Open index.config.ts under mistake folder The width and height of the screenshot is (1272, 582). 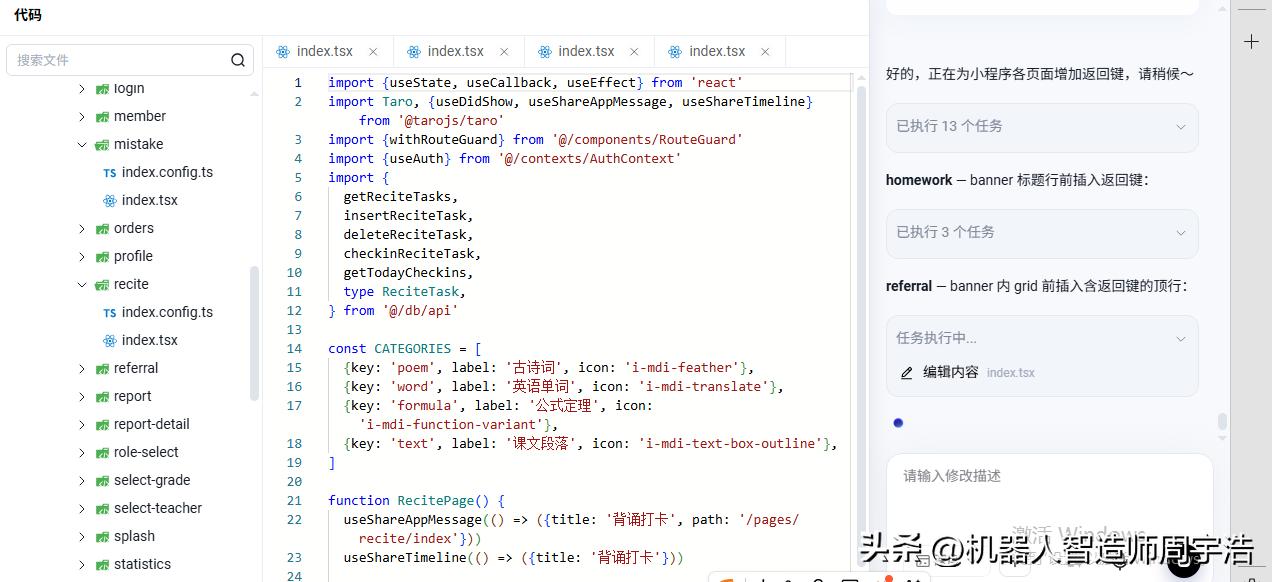click(167, 172)
